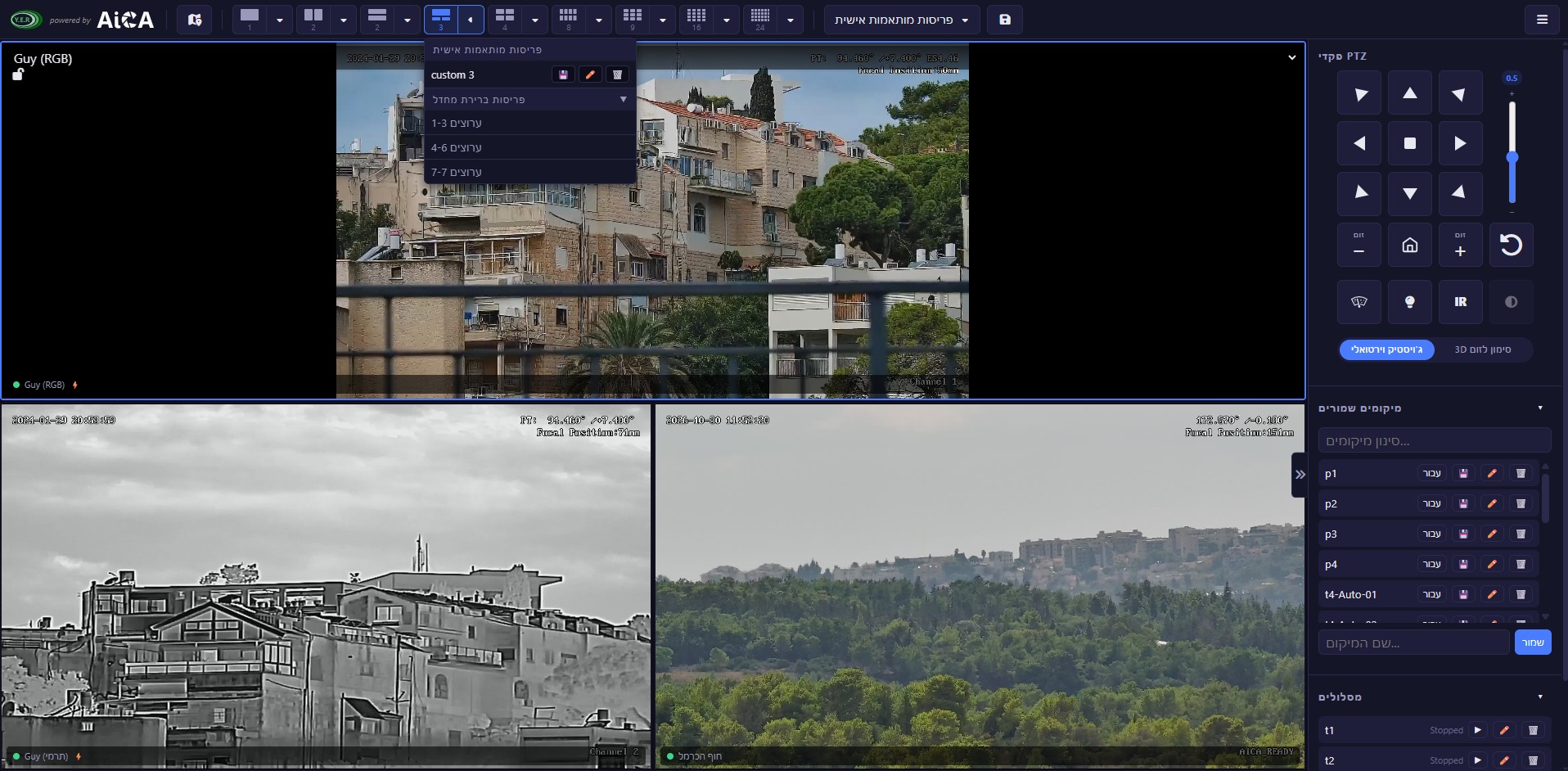Stop PTZ movement with center square button

(1409, 143)
